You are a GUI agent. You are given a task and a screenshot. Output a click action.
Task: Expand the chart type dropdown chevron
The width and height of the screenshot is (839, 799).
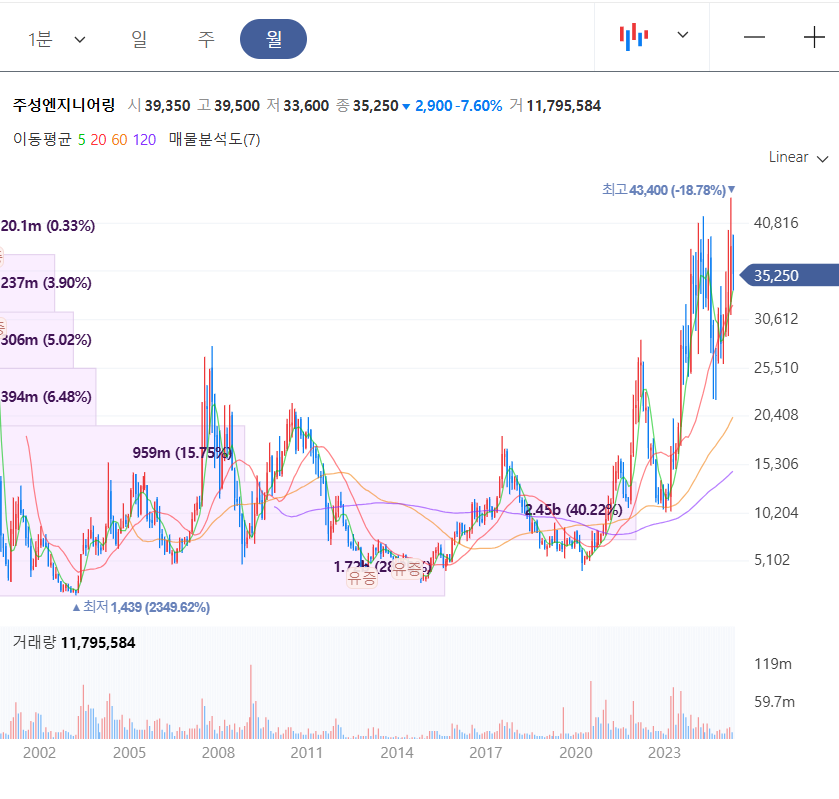(683, 35)
